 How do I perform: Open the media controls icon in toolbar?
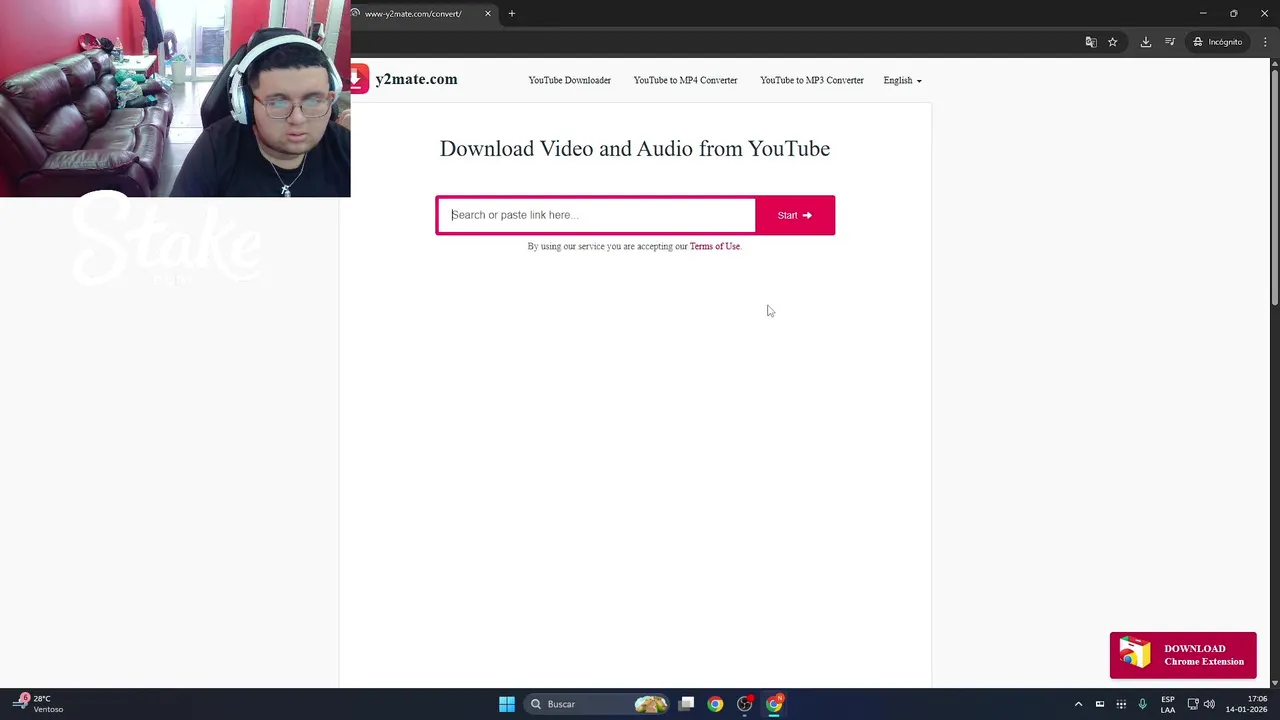click(x=1170, y=42)
